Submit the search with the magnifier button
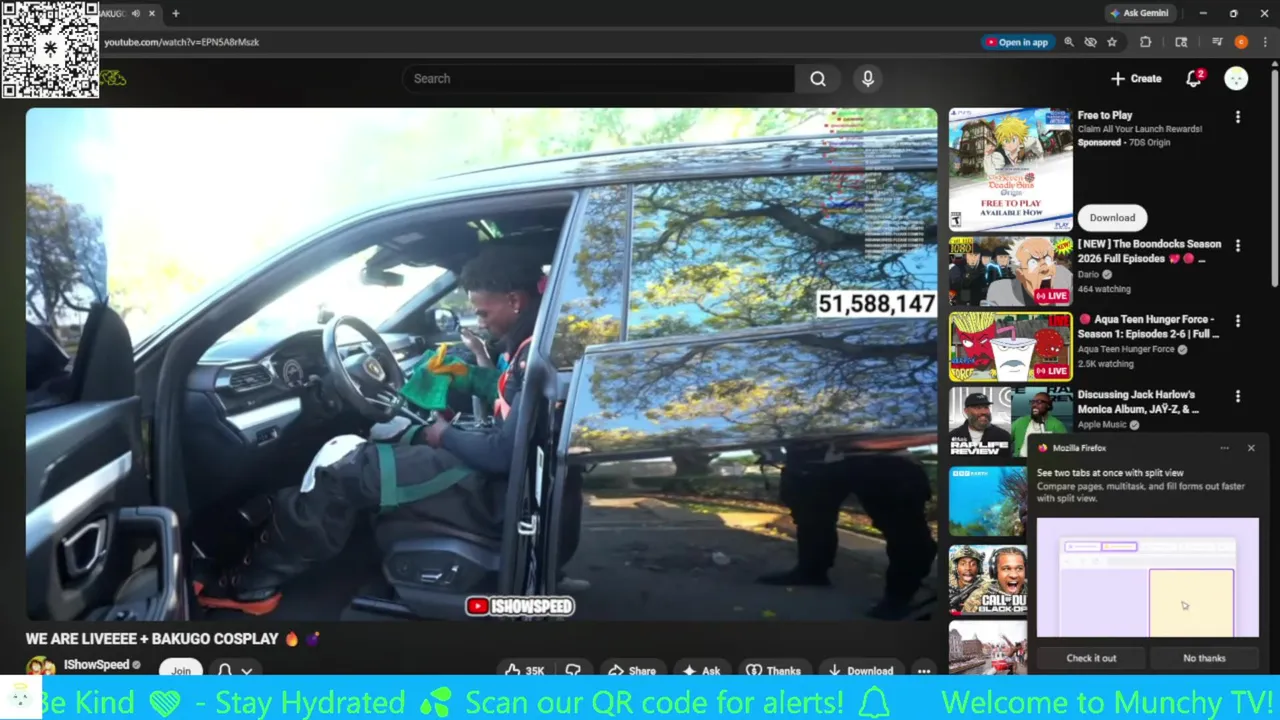The image size is (1280, 720). pyautogui.click(x=818, y=79)
